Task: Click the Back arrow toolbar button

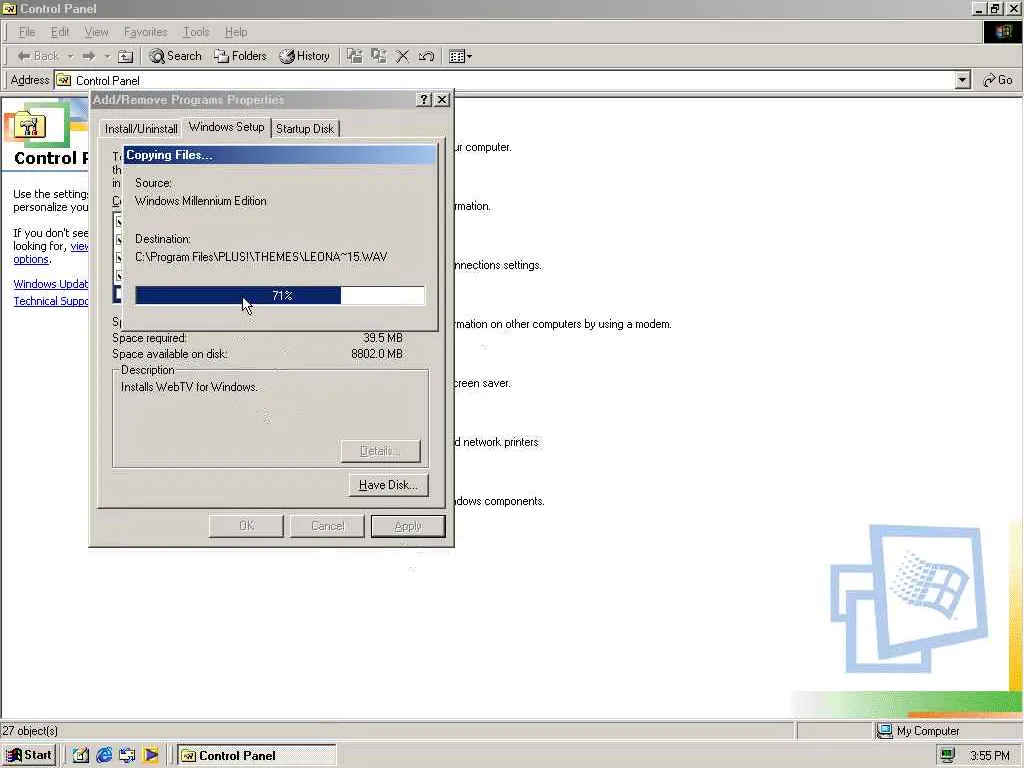Action: tap(37, 56)
